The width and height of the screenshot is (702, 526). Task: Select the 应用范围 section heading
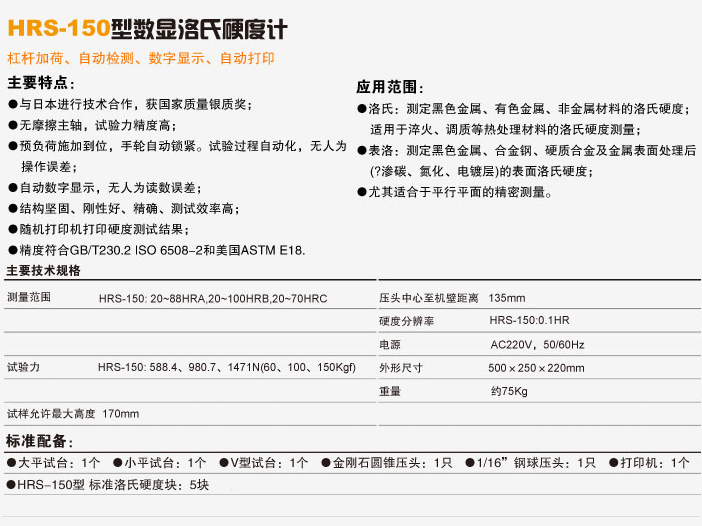[x=391, y=87]
